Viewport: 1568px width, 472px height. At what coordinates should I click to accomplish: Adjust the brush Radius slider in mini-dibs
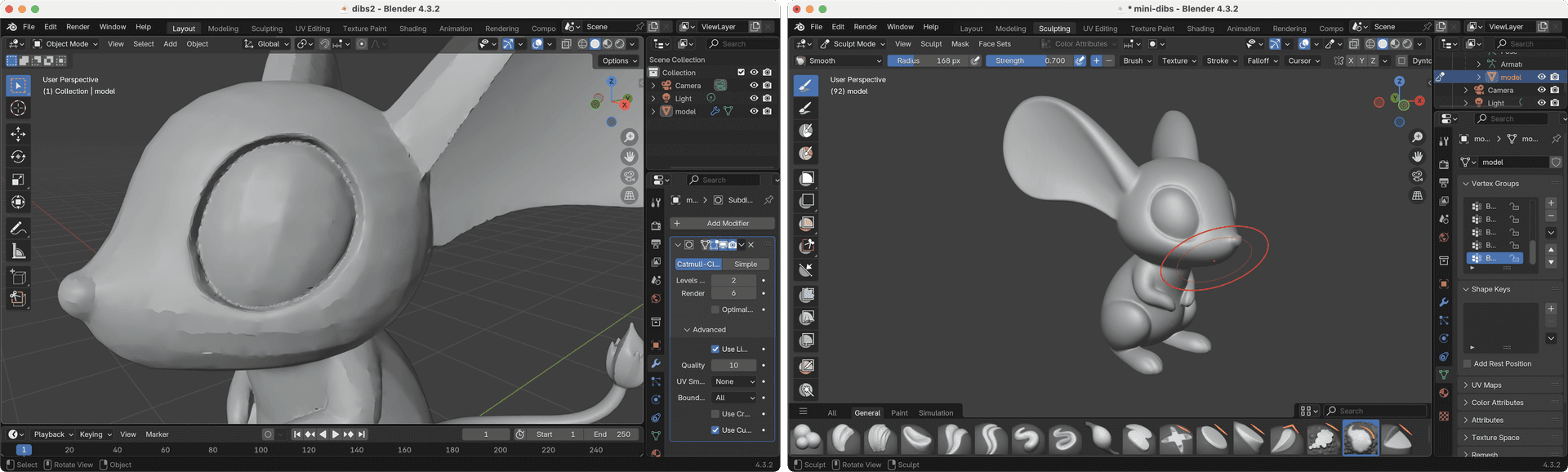927,61
